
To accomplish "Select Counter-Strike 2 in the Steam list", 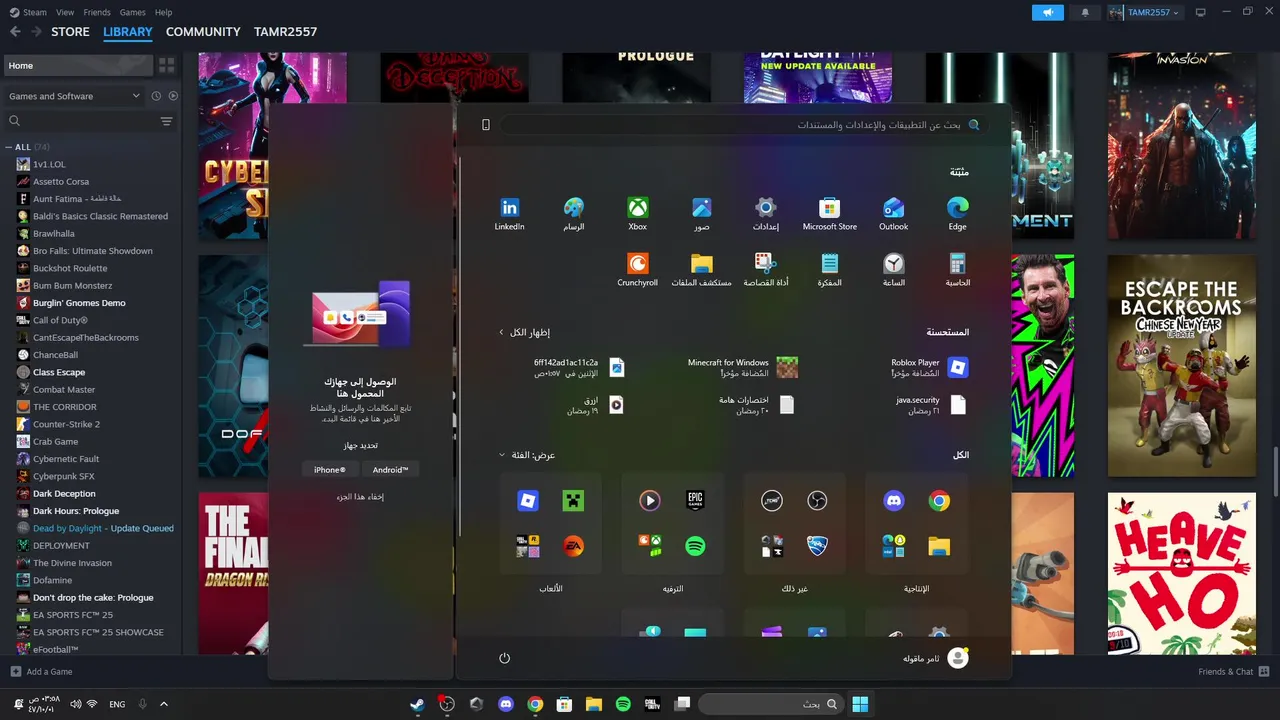I will pos(66,424).
